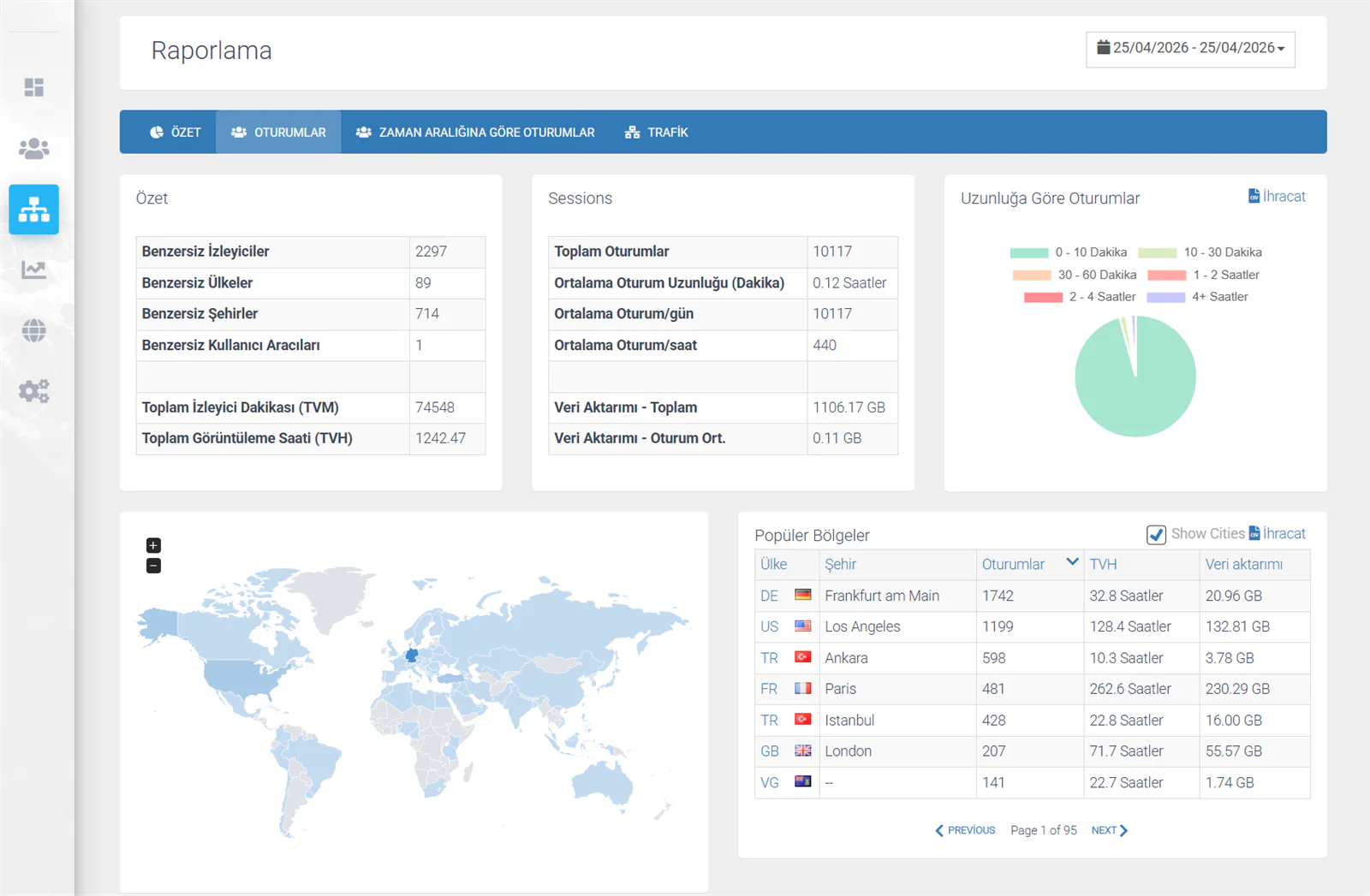The image size is (1370, 896).
Task: Sort by Oturumlar column arrow
Action: pos(1072,562)
